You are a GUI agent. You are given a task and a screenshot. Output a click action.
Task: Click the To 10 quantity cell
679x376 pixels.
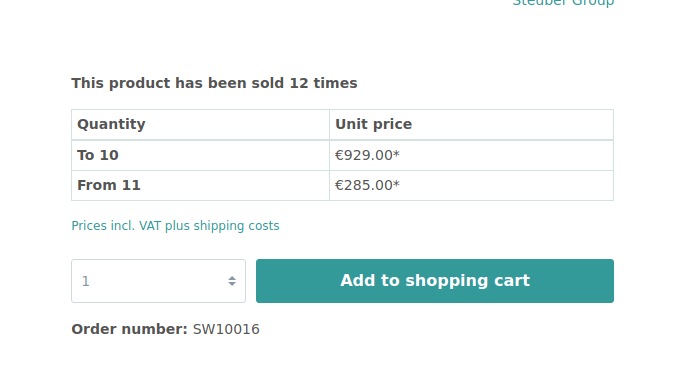[200, 155]
